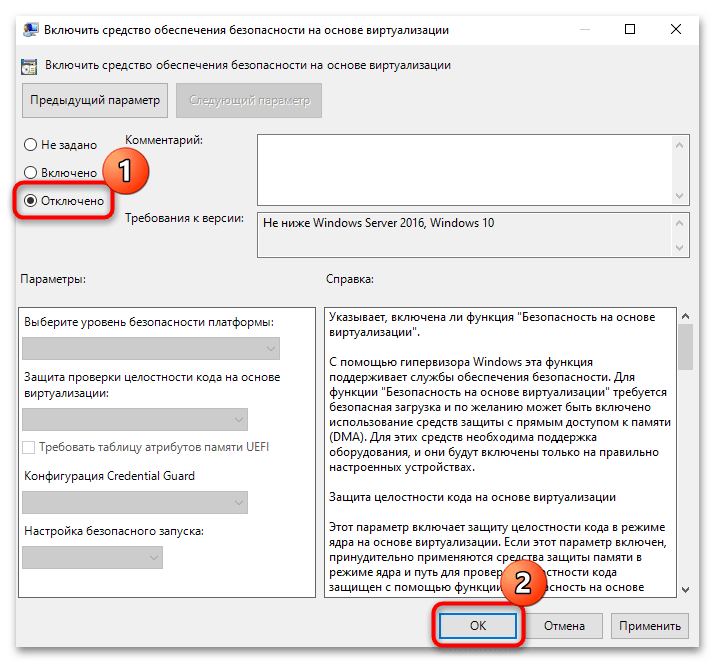Click the 'Применить' button
Screen dimensions: 715x663
pyautogui.click(x=650, y=626)
